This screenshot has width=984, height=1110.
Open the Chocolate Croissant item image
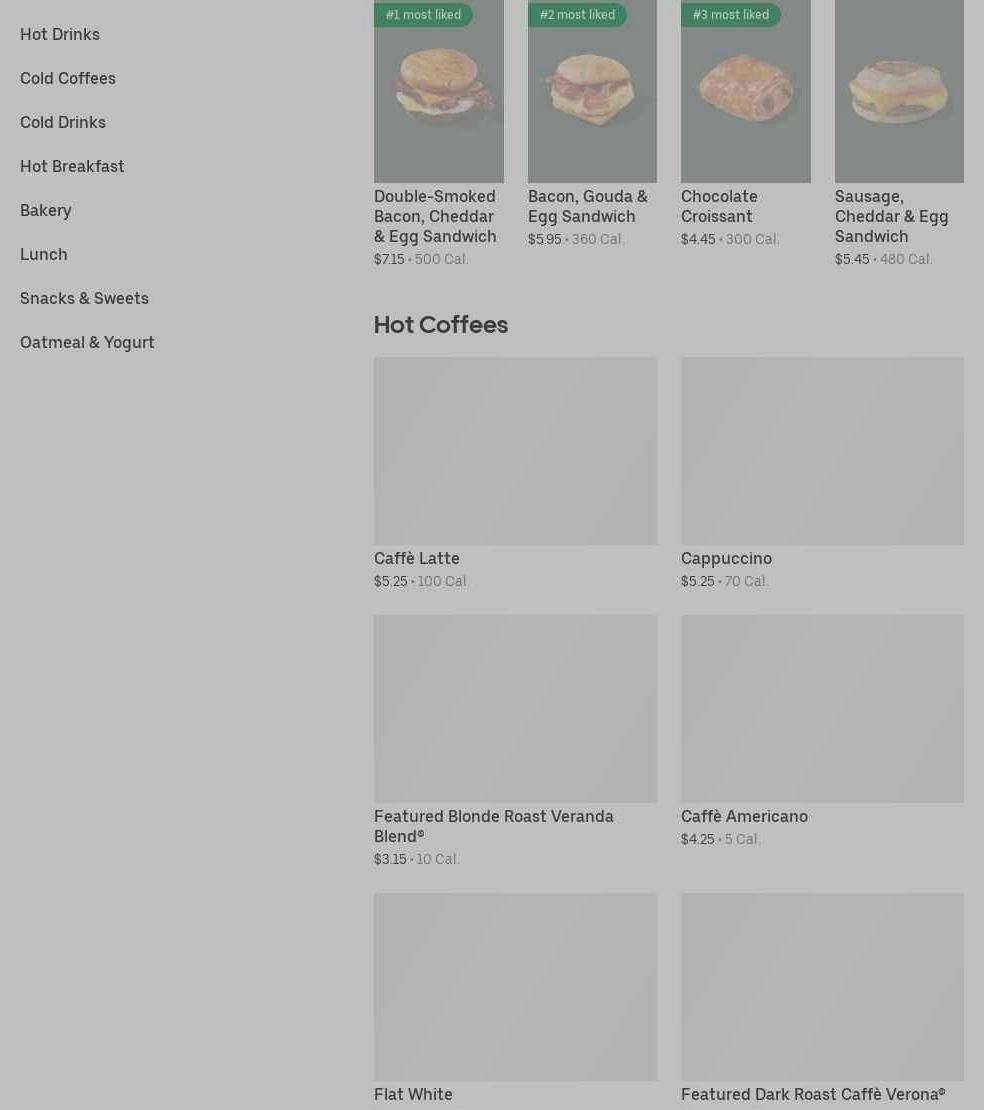(x=745, y=91)
